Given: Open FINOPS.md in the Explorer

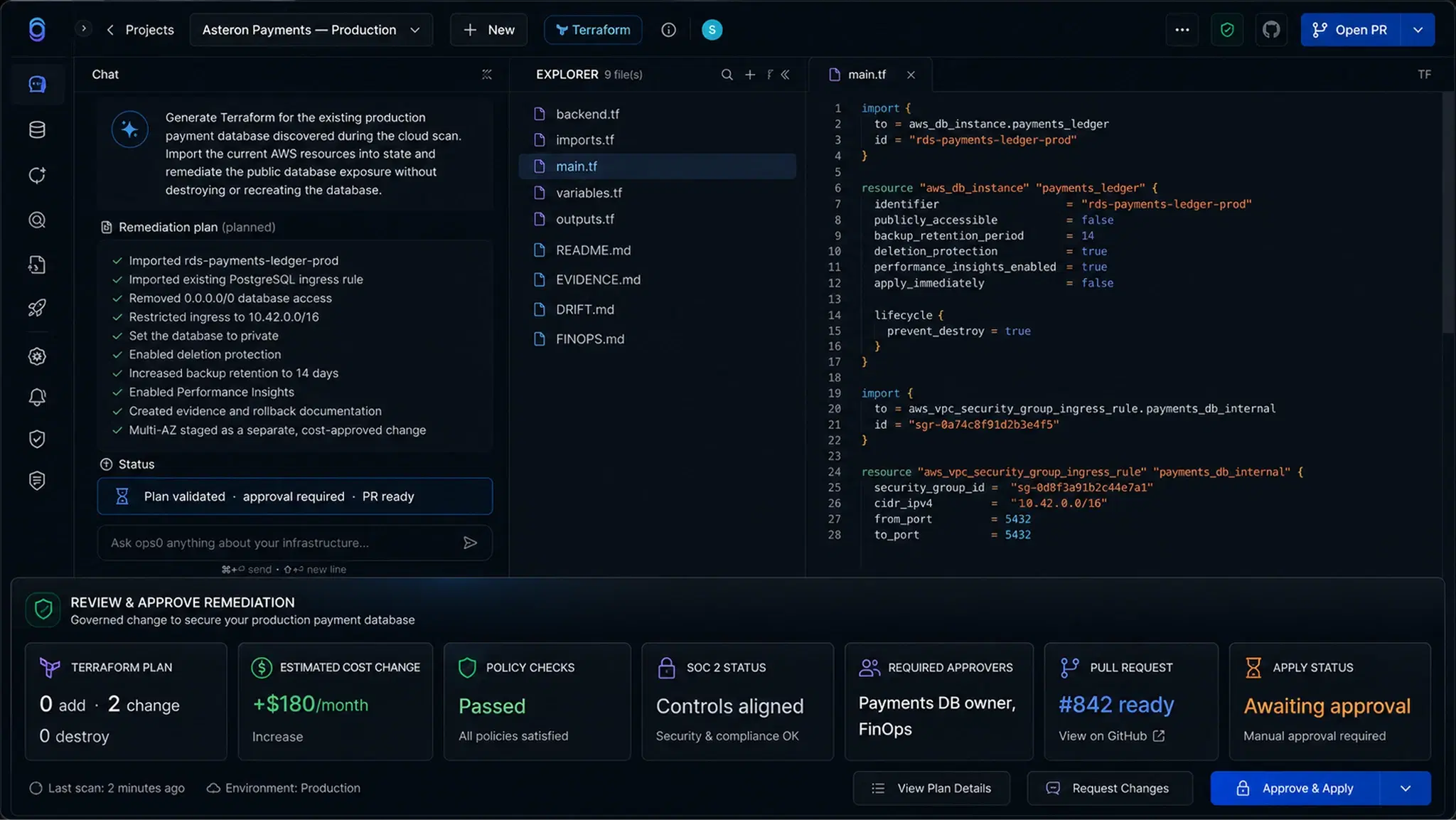Looking at the screenshot, I should tap(658, 339).
